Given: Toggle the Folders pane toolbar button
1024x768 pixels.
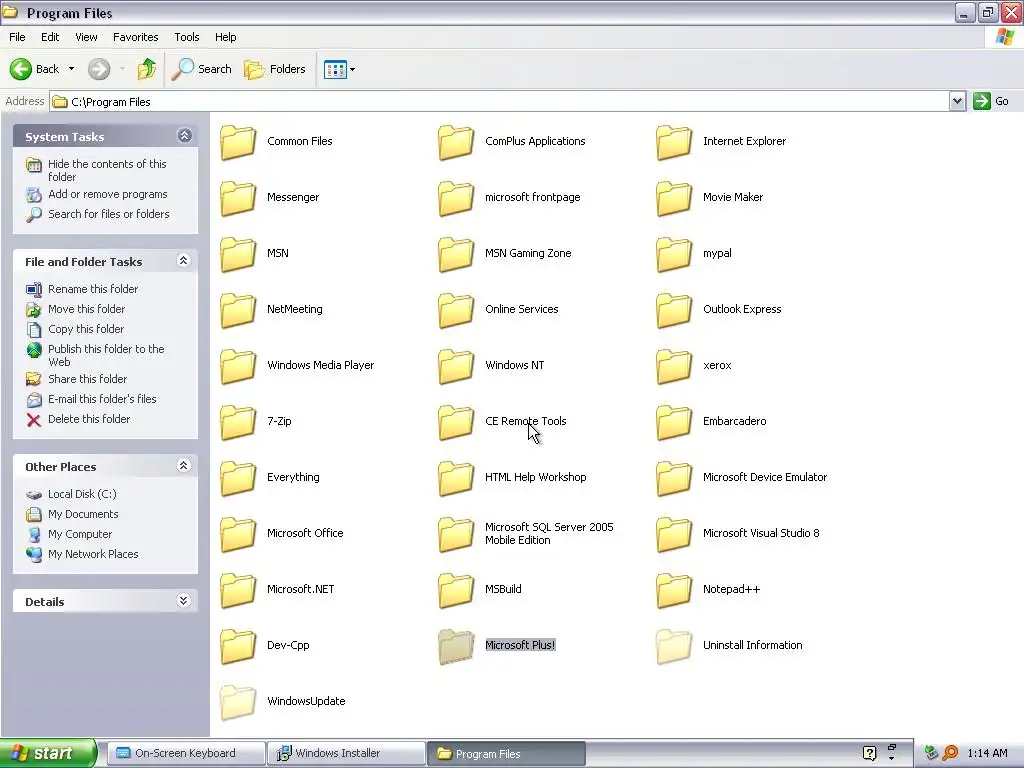Looking at the screenshot, I should pyautogui.click(x=274, y=69).
